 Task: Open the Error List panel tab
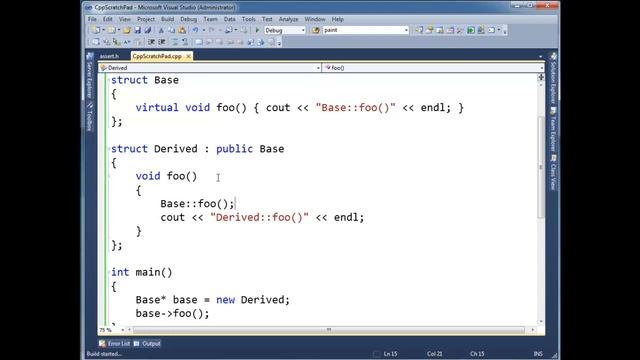(x=115, y=344)
